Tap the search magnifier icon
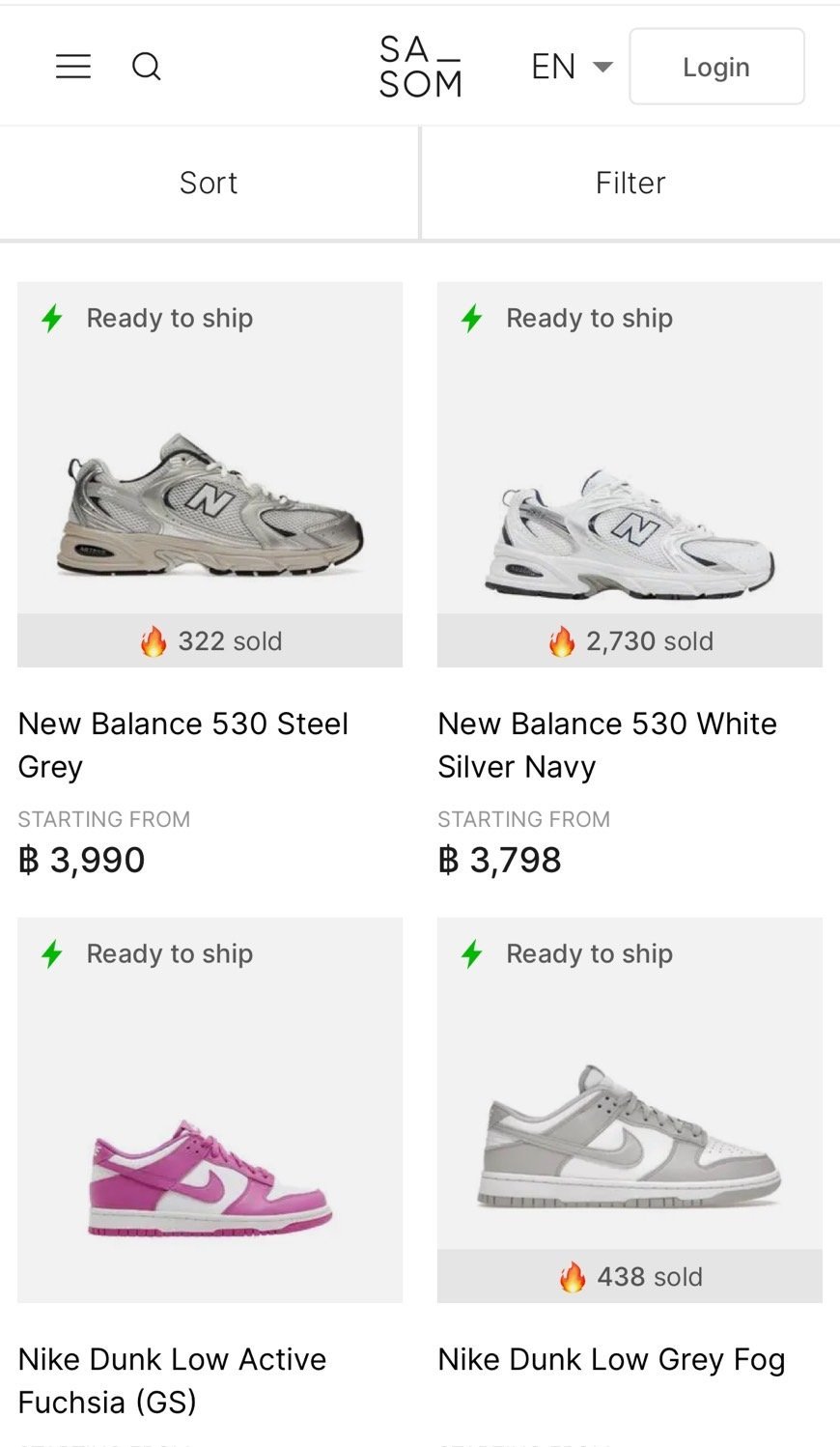Viewport: 840px width, 1447px height. 146,66
